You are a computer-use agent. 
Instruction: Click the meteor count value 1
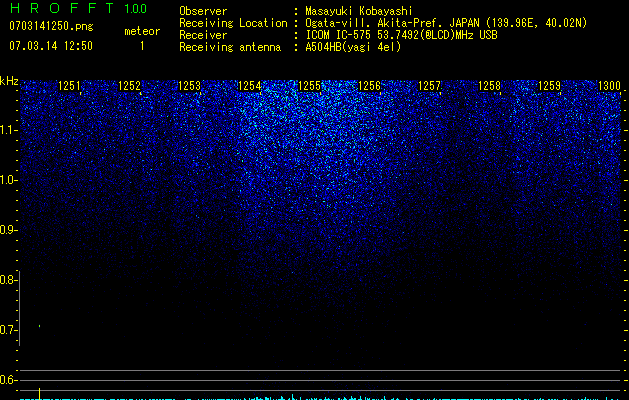142,46
